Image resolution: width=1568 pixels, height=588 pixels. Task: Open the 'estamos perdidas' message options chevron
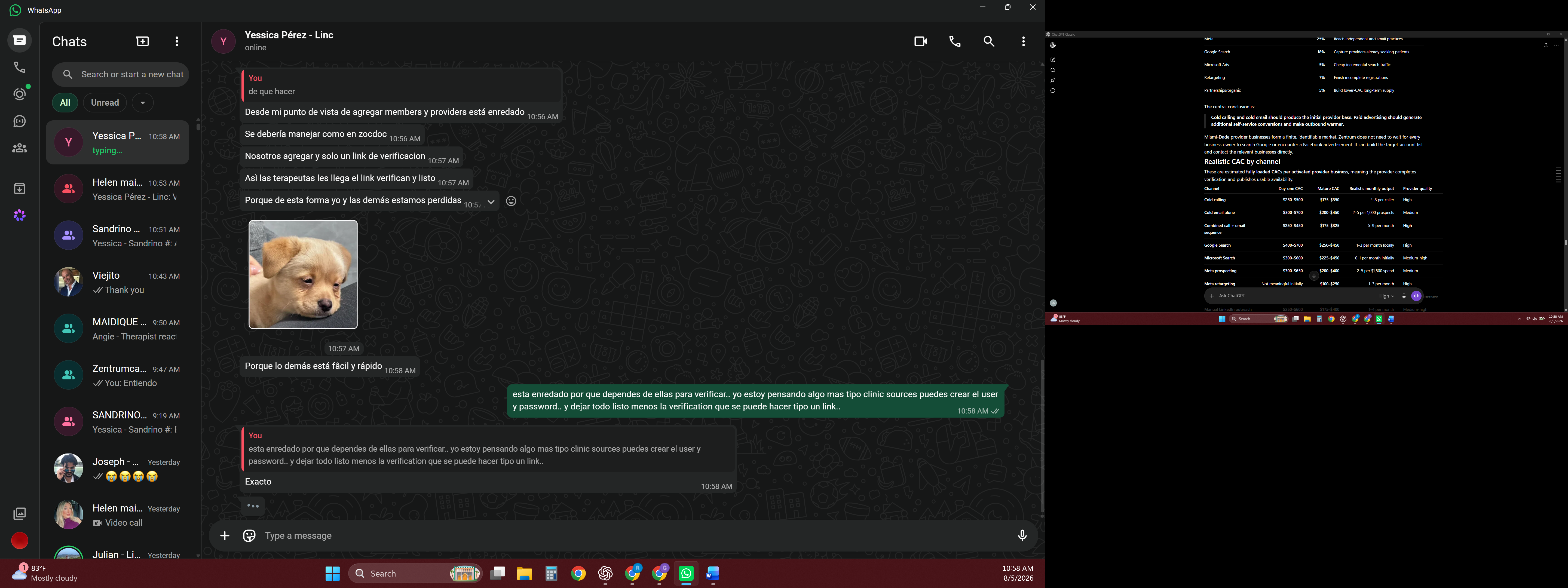click(491, 201)
